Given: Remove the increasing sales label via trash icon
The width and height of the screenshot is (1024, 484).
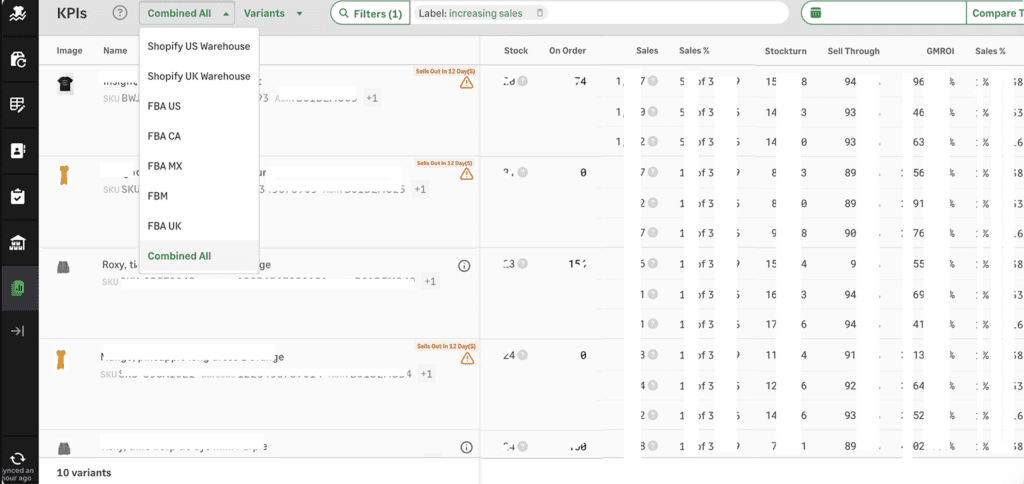Looking at the screenshot, I should [539, 13].
